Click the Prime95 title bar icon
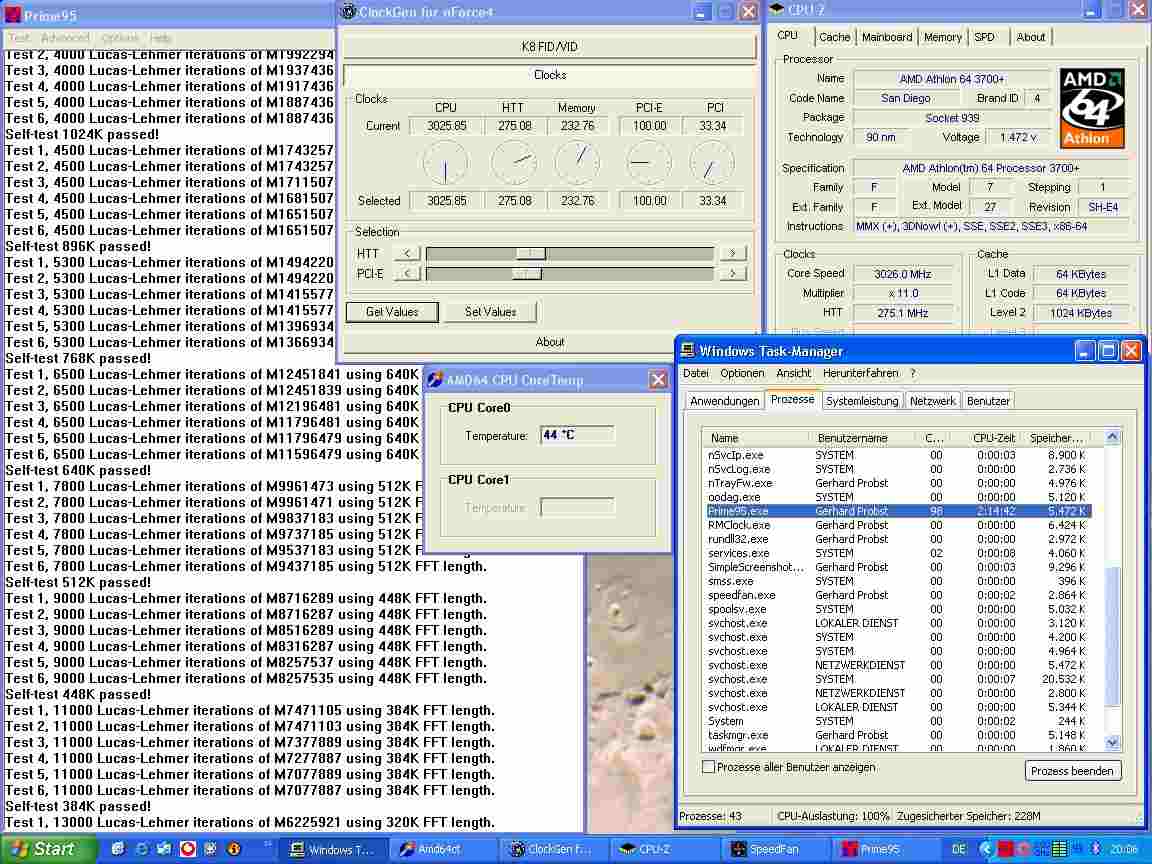The image size is (1152, 864). (12, 15)
